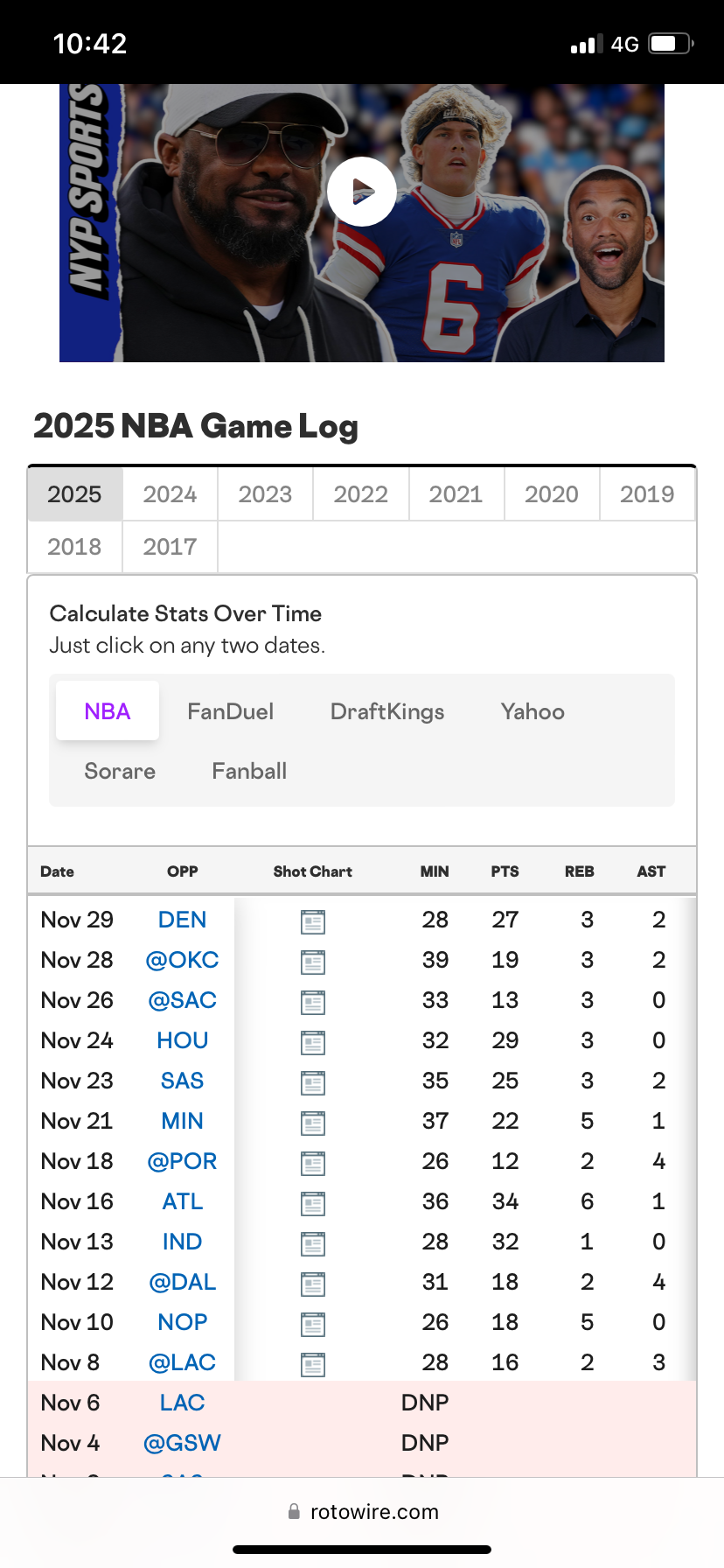Switch to the 2024 season tab
724x1568 pixels.
pos(170,494)
